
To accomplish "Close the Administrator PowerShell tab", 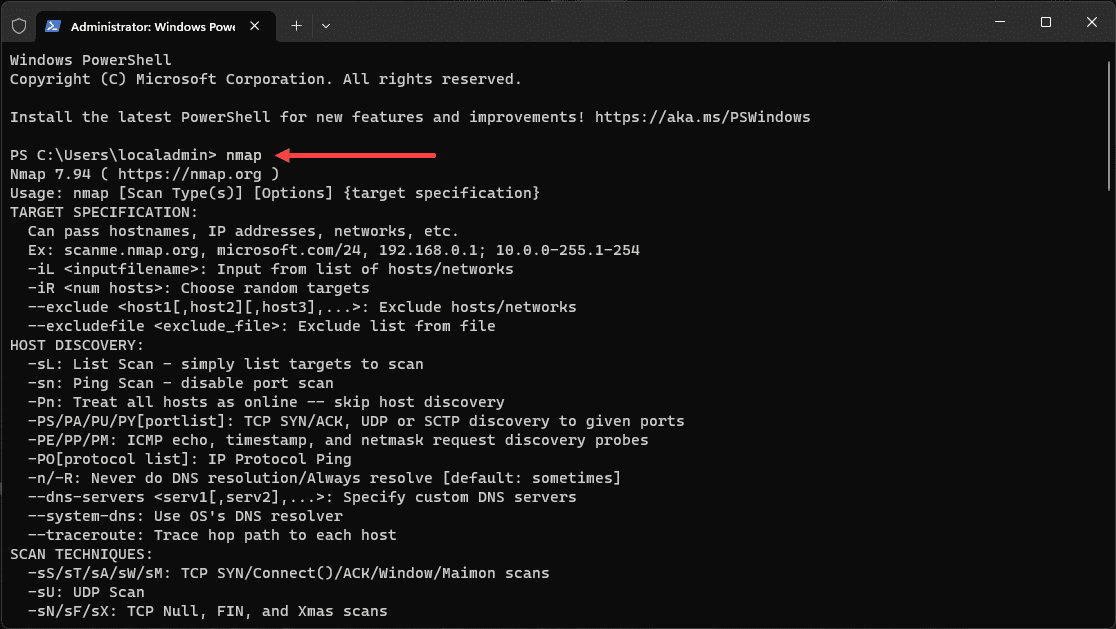I will [254, 27].
